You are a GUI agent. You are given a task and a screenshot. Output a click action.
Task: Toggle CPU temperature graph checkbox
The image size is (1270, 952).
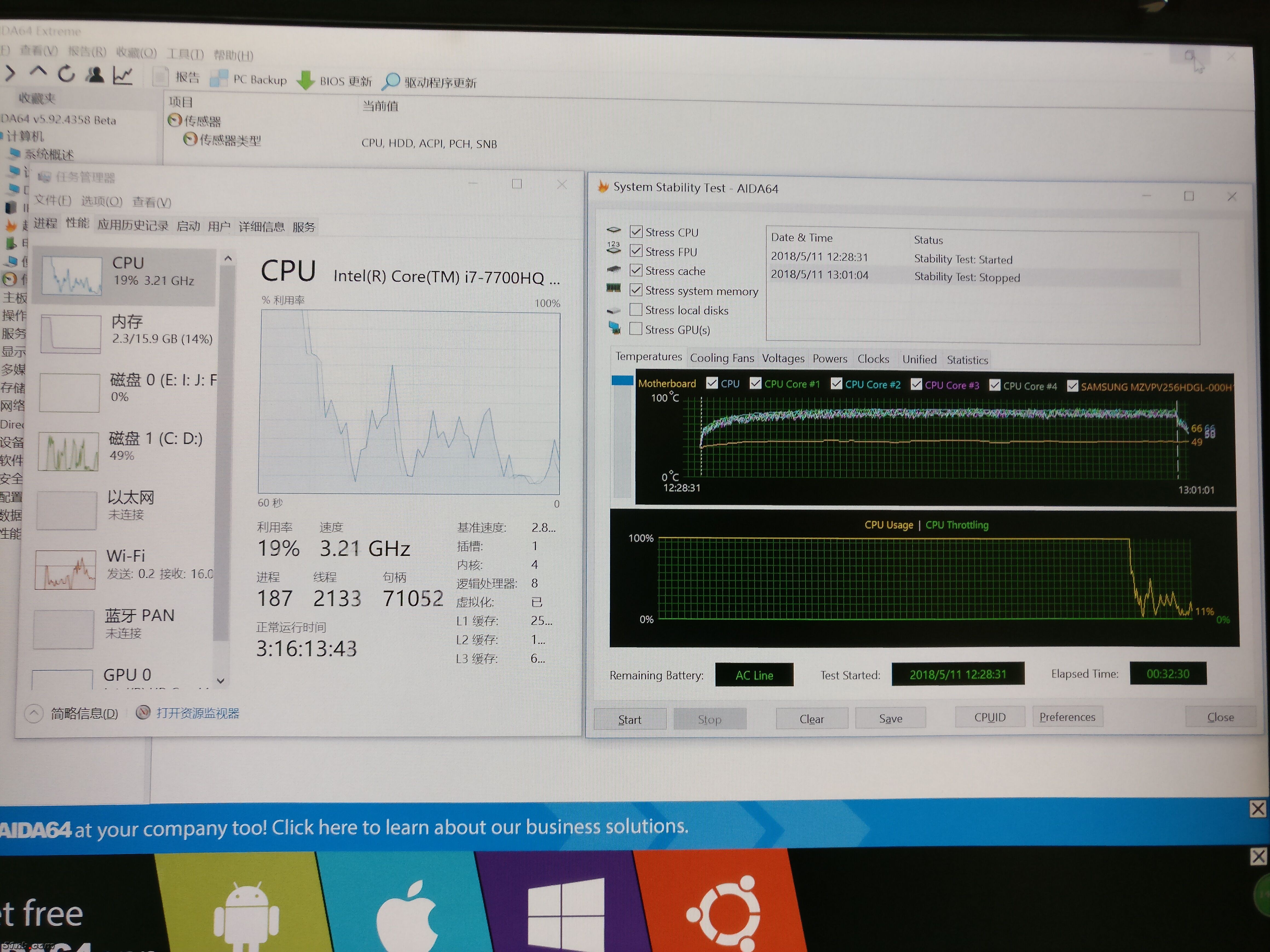point(712,383)
